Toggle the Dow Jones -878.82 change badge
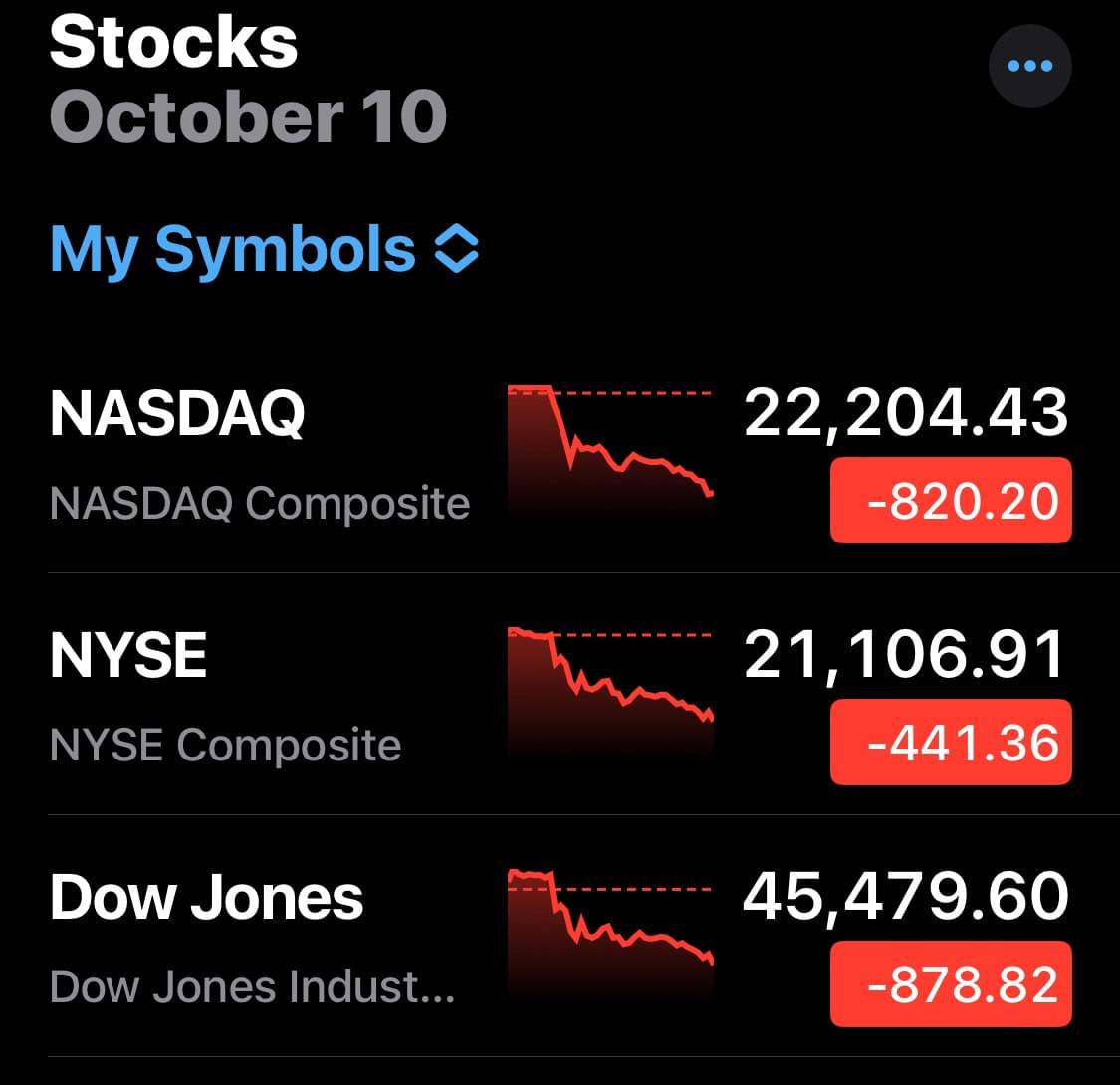Viewport: 1120px width, 1085px height. tap(951, 984)
